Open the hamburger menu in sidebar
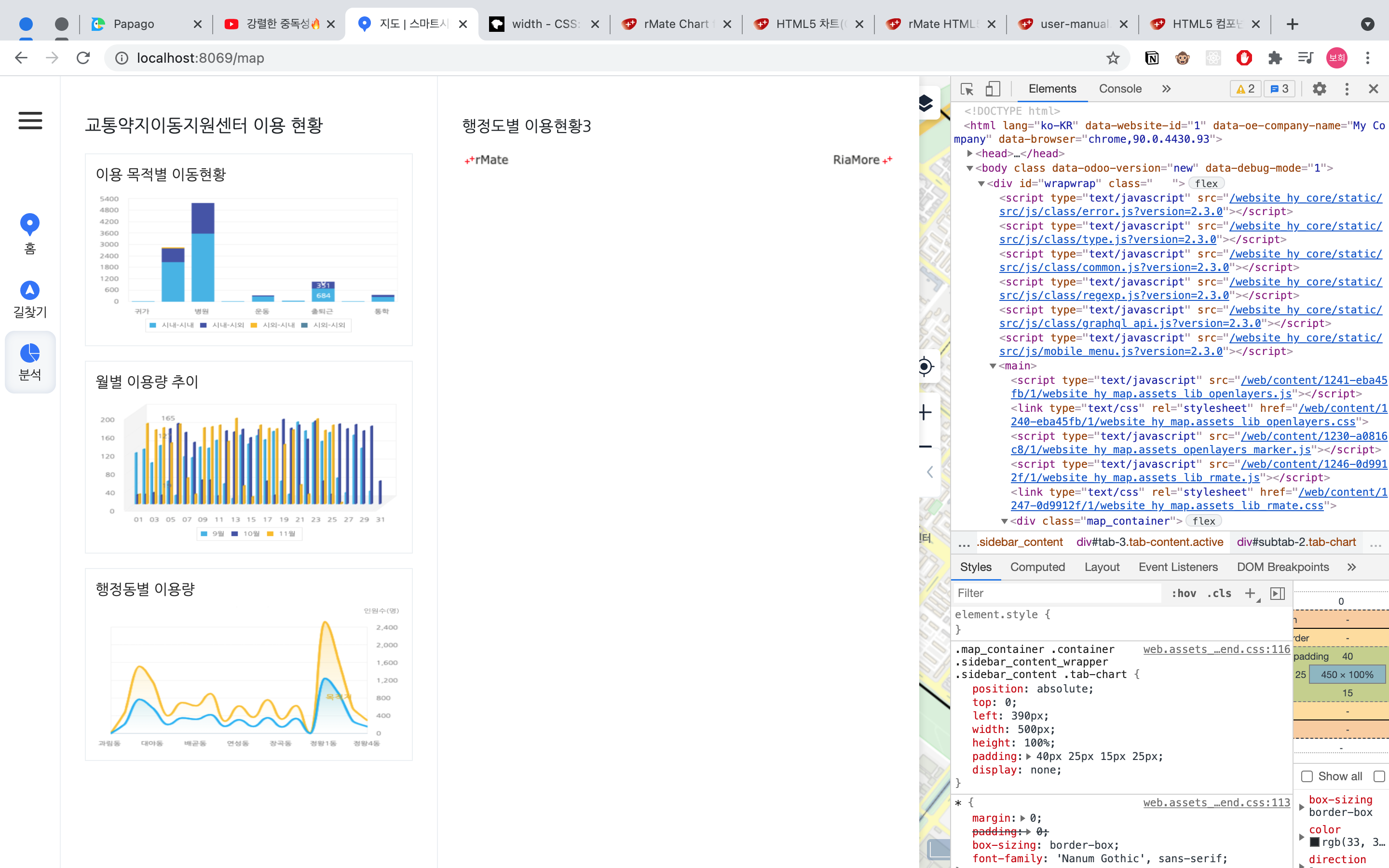 (x=30, y=121)
